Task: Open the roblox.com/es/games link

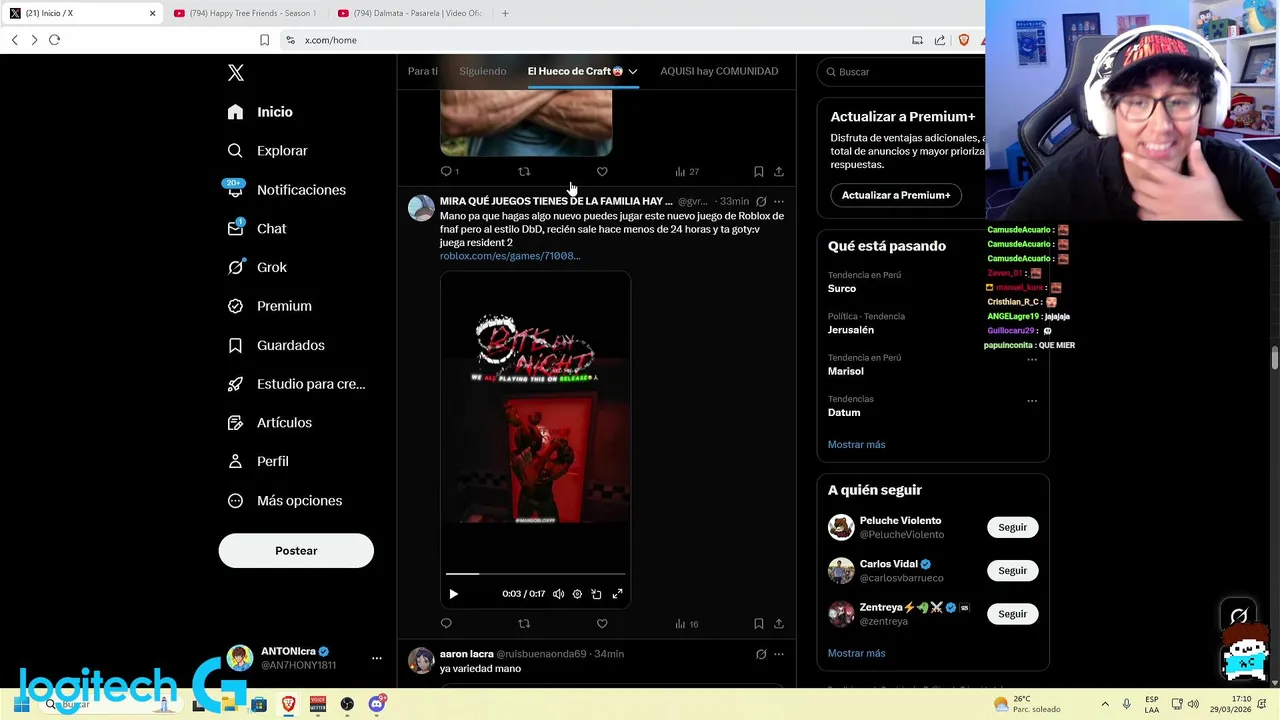Action: 510,256
